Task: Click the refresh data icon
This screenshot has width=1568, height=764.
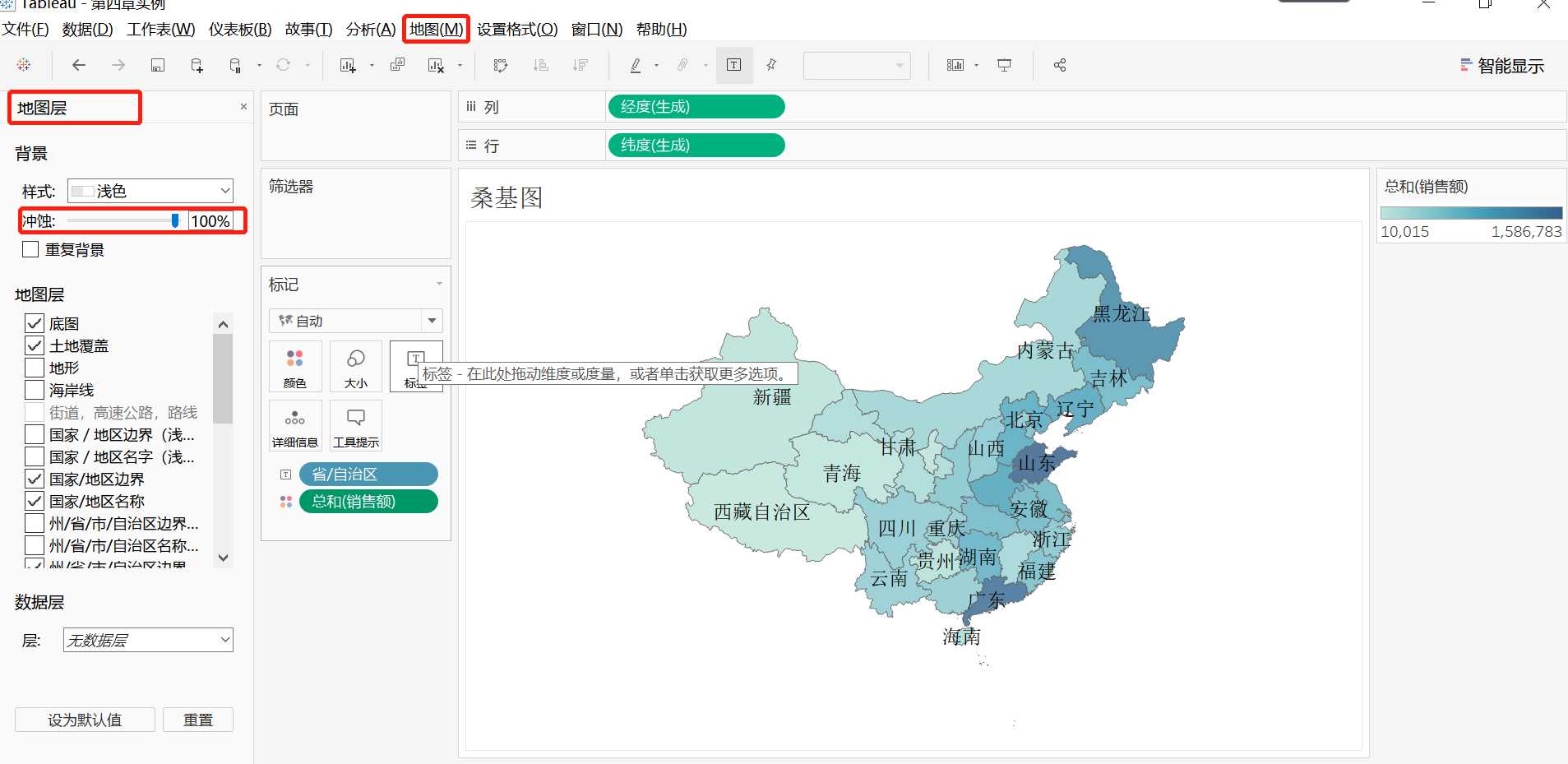Action: 283,65
